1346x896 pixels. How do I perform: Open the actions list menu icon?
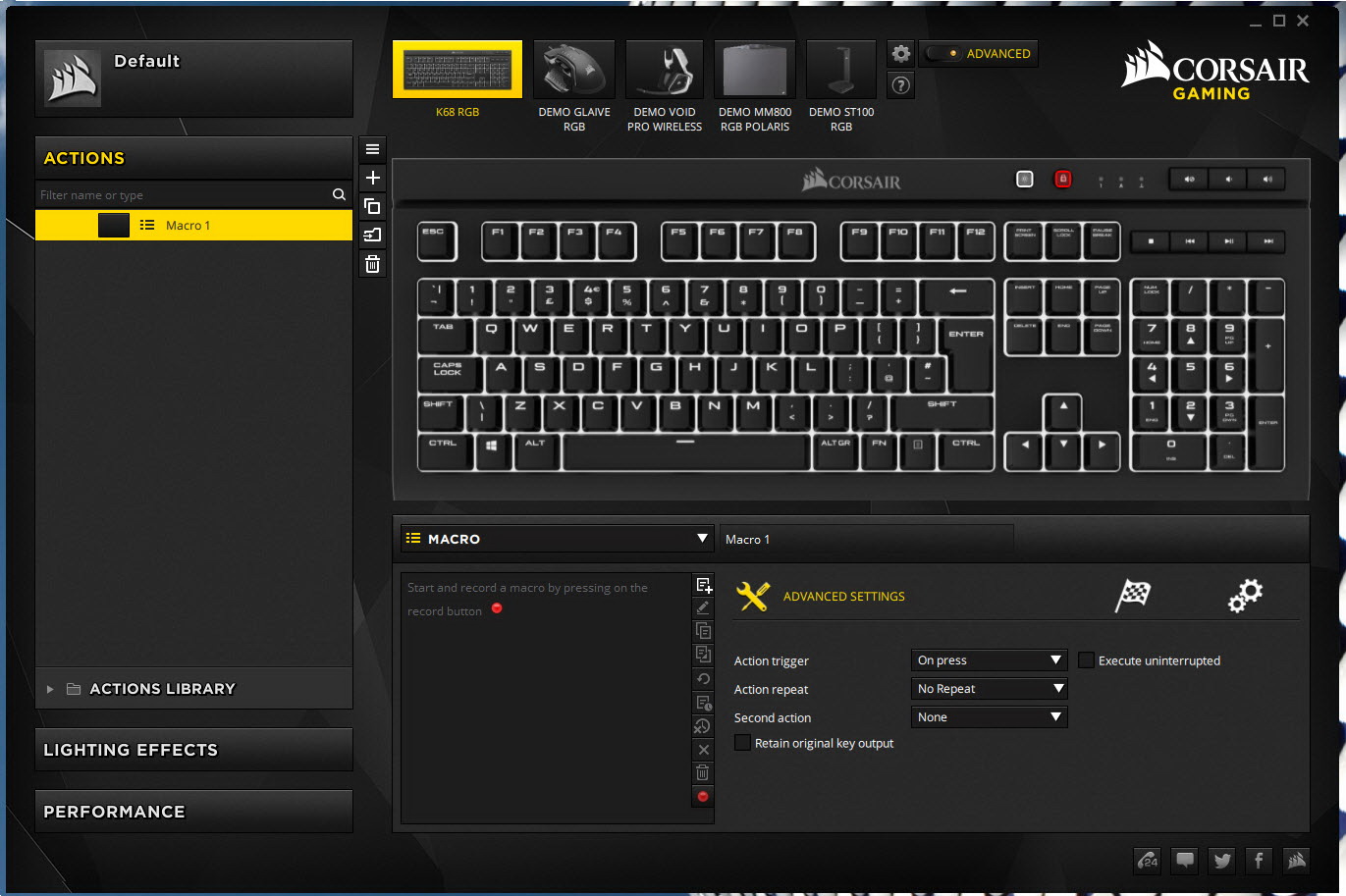pos(372,149)
